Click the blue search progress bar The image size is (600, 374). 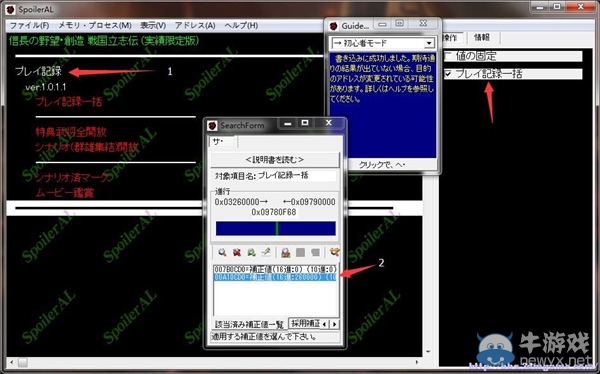[x=276, y=229]
